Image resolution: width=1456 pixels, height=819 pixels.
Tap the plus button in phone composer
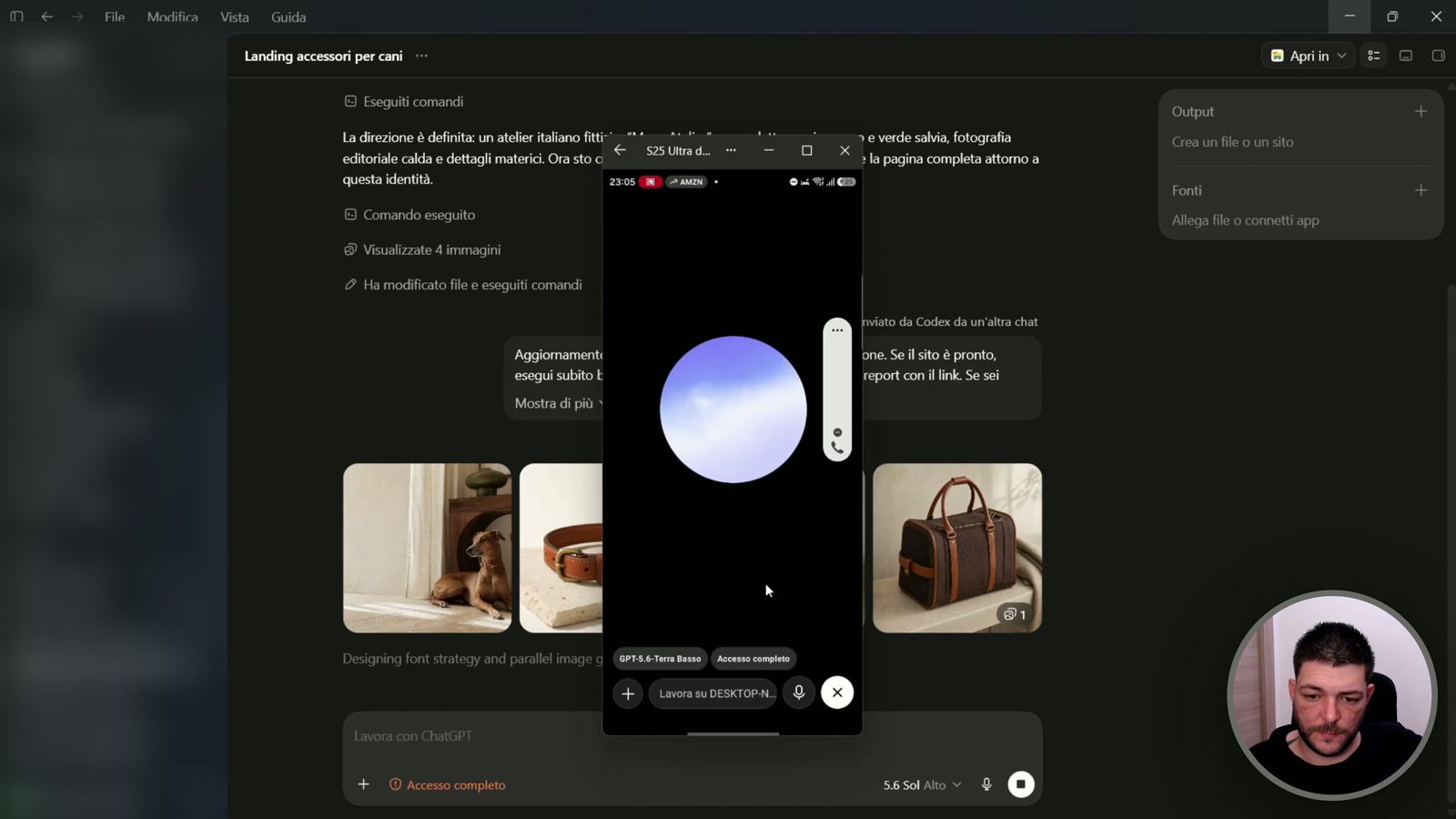pos(628,693)
